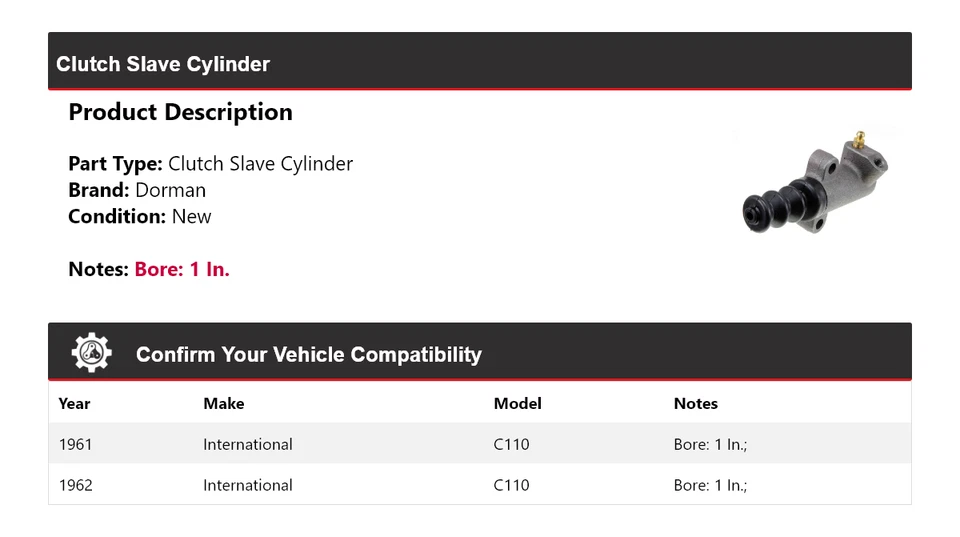Click the red Bore: 1 In. note
The width and height of the screenshot is (960, 537).
[182, 269]
